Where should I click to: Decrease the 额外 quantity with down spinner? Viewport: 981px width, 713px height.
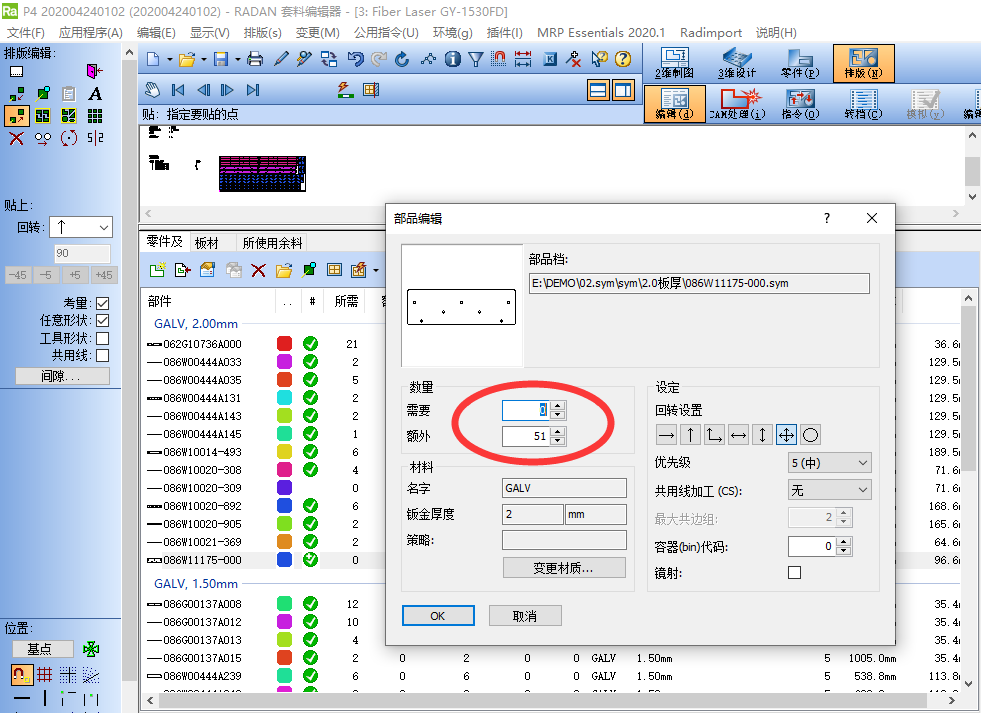(x=558, y=441)
